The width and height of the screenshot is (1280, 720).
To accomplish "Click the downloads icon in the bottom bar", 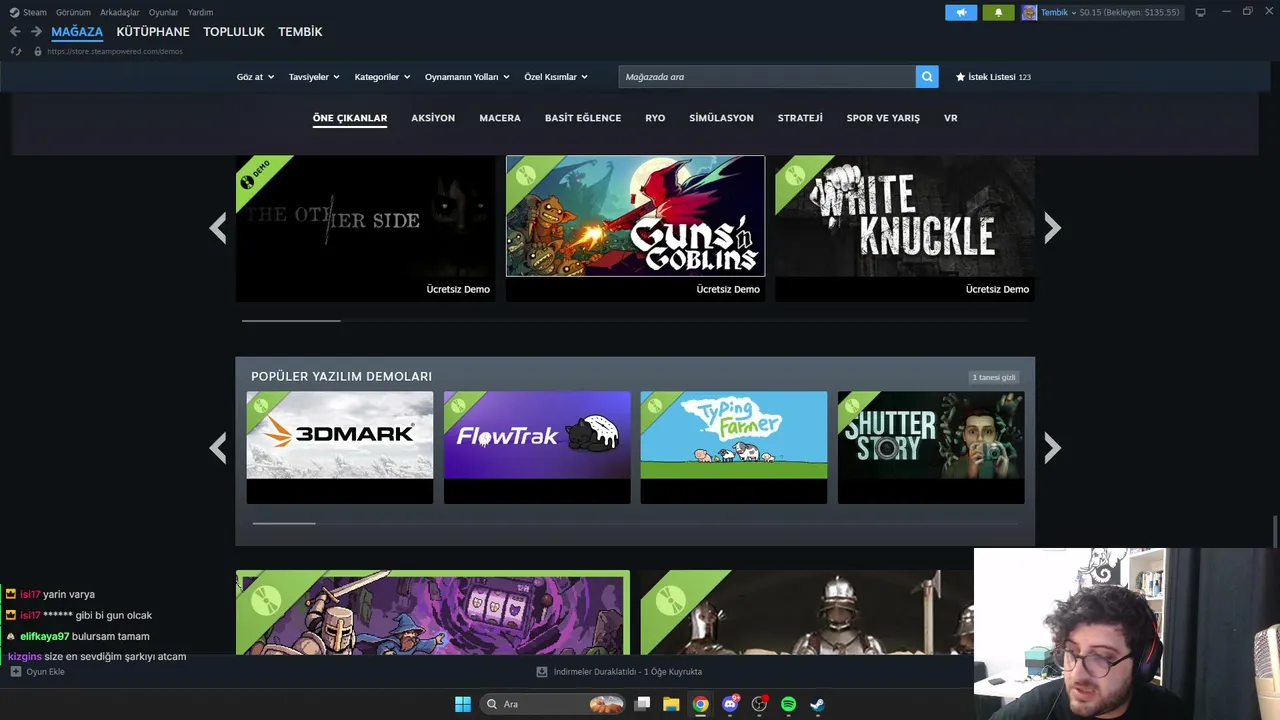I will [542, 672].
